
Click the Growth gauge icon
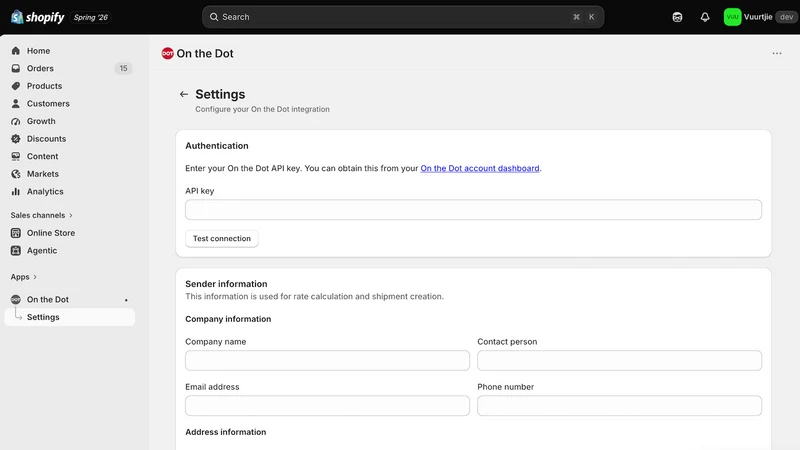point(16,121)
